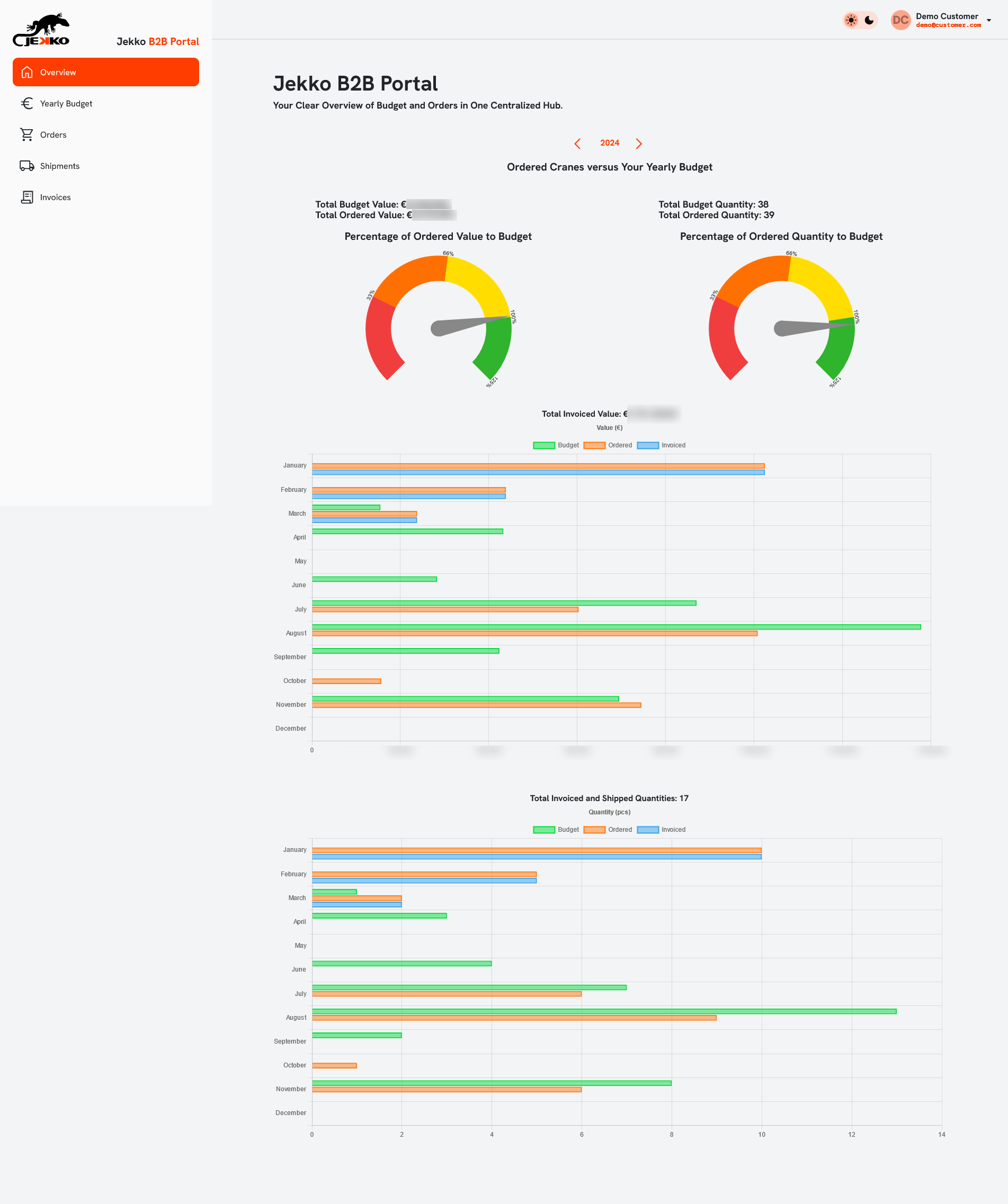The width and height of the screenshot is (1008, 1204).
Task: Click the Jekko gecko logo
Action: pos(41,30)
